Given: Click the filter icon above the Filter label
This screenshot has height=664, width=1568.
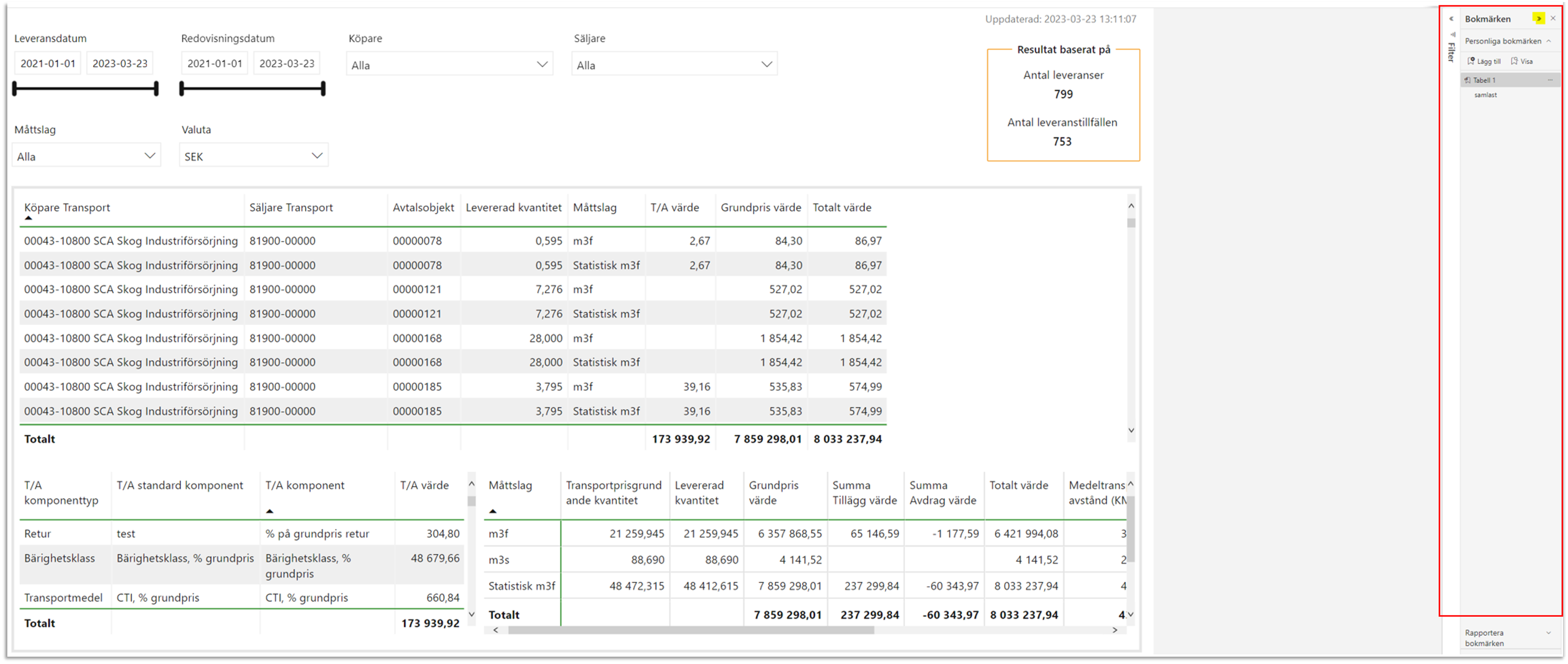Looking at the screenshot, I should tap(1452, 34).
